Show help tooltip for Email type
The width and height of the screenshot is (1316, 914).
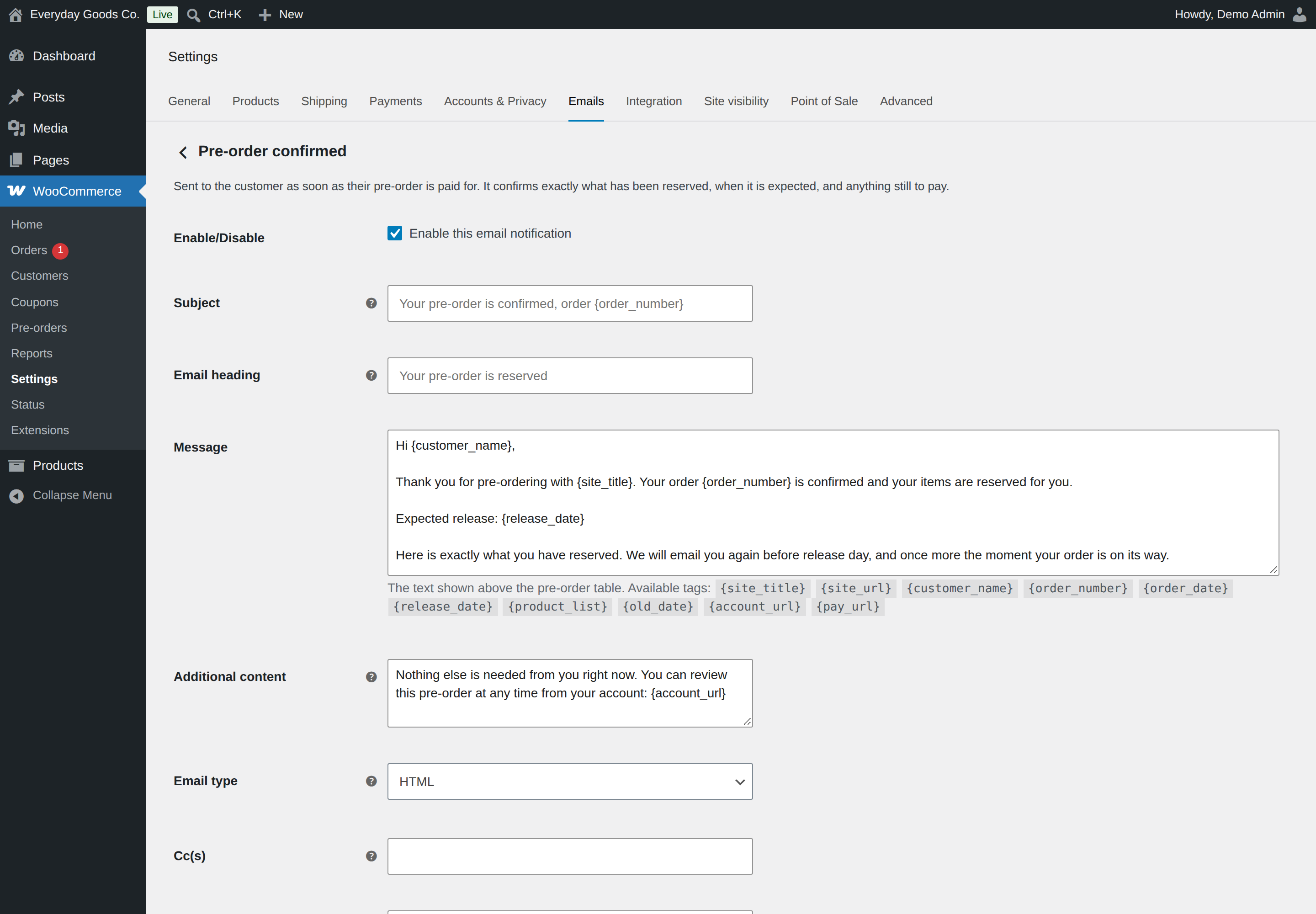coord(371,781)
